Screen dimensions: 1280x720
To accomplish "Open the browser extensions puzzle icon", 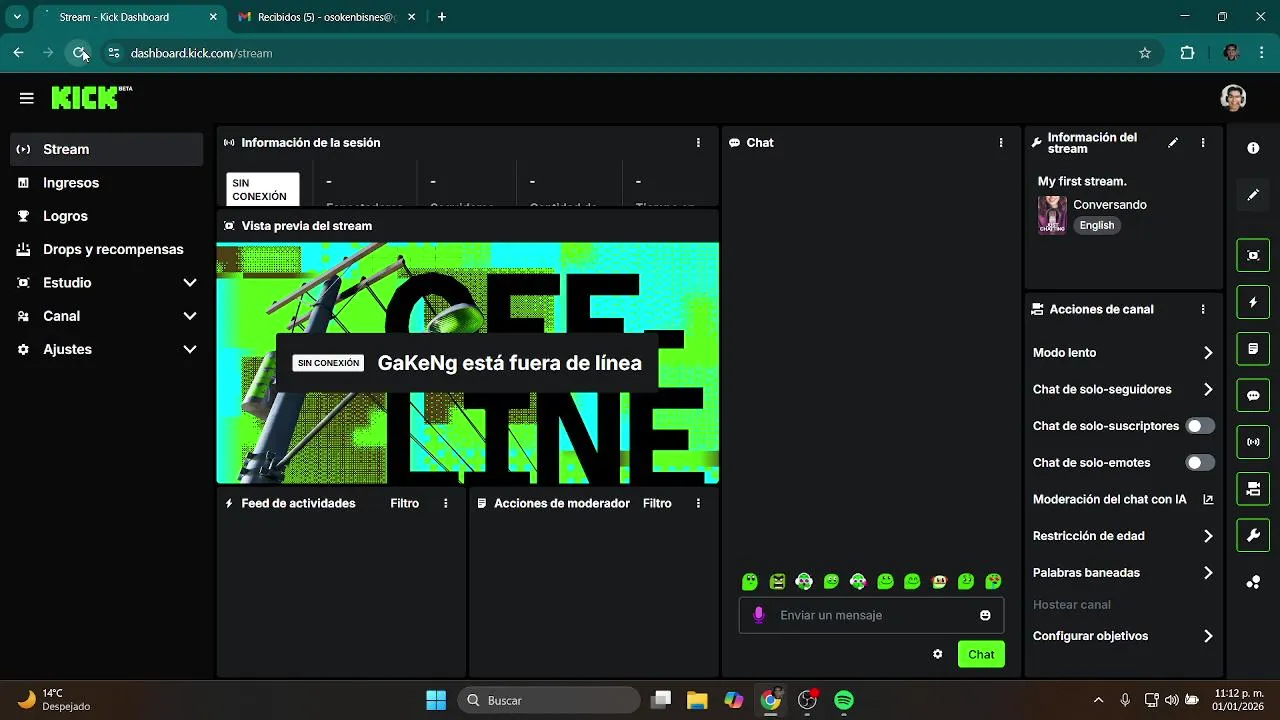I will point(1188,53).
